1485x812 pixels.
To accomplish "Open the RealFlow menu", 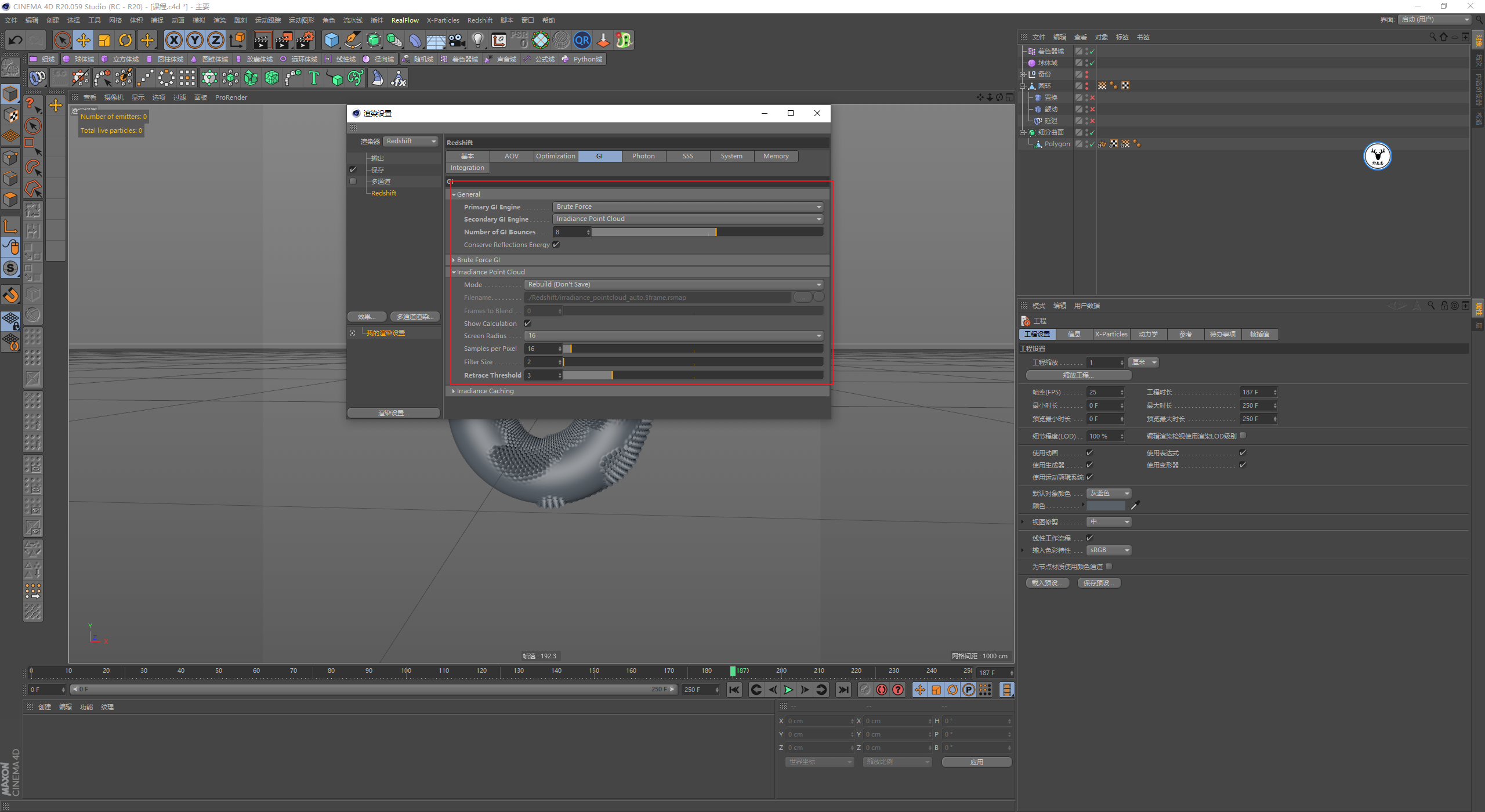I will (x=404, y=20).
